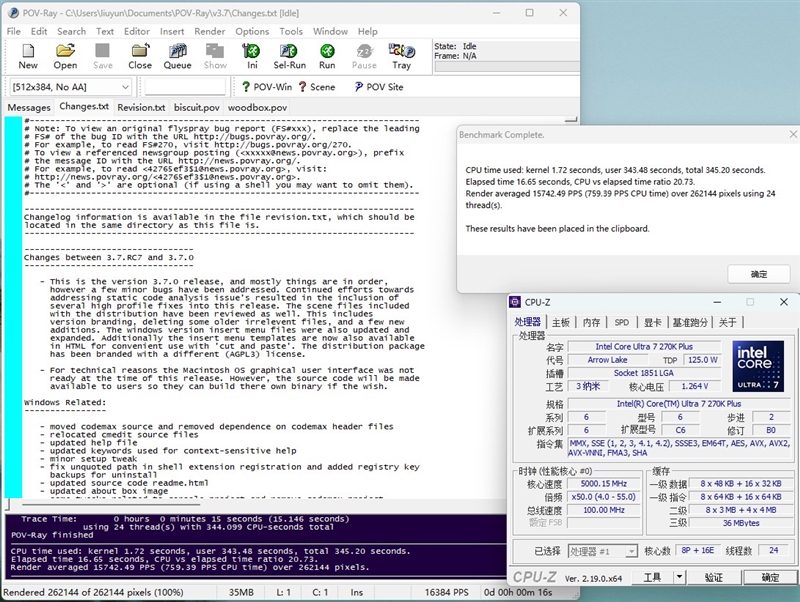The image size is (800, 602).
Task: Open the POV Site link icon
Action: pyautogui.click(x=378, y=87)
